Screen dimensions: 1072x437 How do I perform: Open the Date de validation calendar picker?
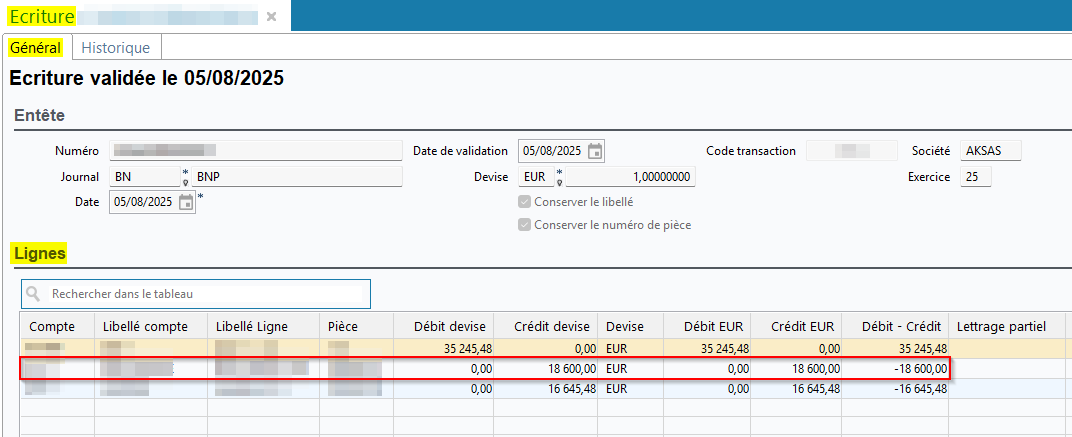coord(595,152)
